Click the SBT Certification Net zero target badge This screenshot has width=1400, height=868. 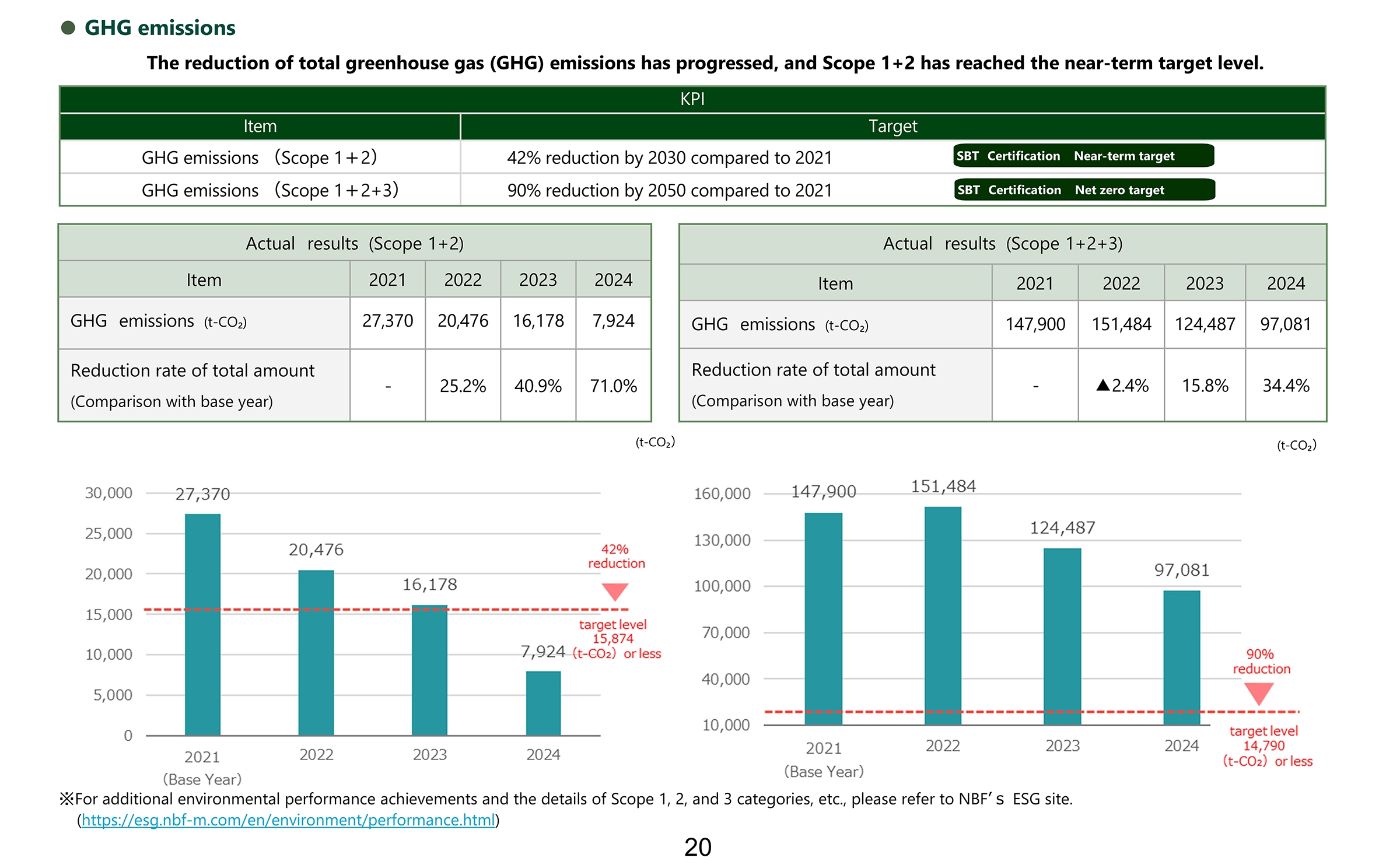click(x=1084, y=190)
